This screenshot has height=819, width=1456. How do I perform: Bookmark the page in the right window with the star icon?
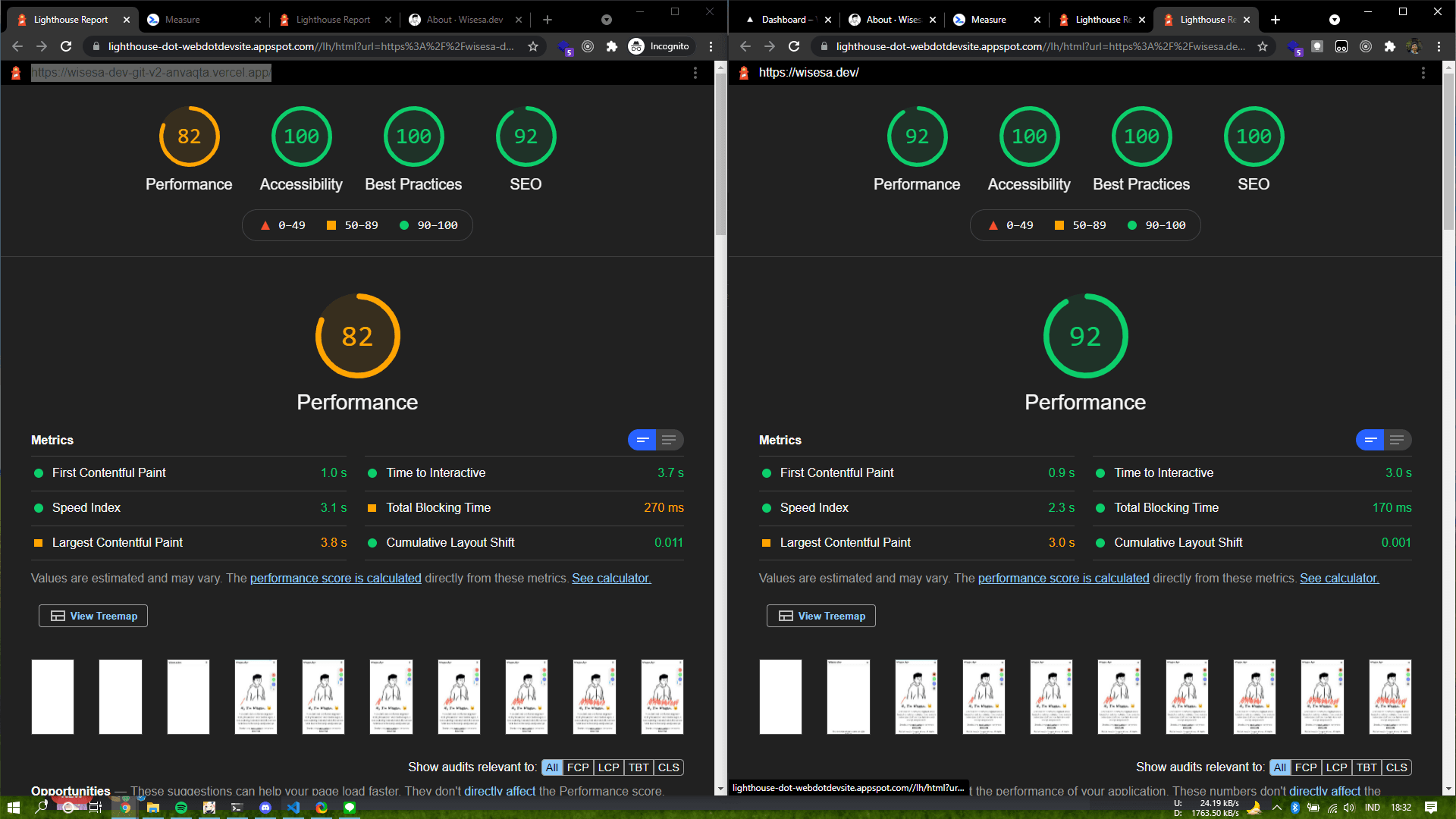pos(1263,46)
